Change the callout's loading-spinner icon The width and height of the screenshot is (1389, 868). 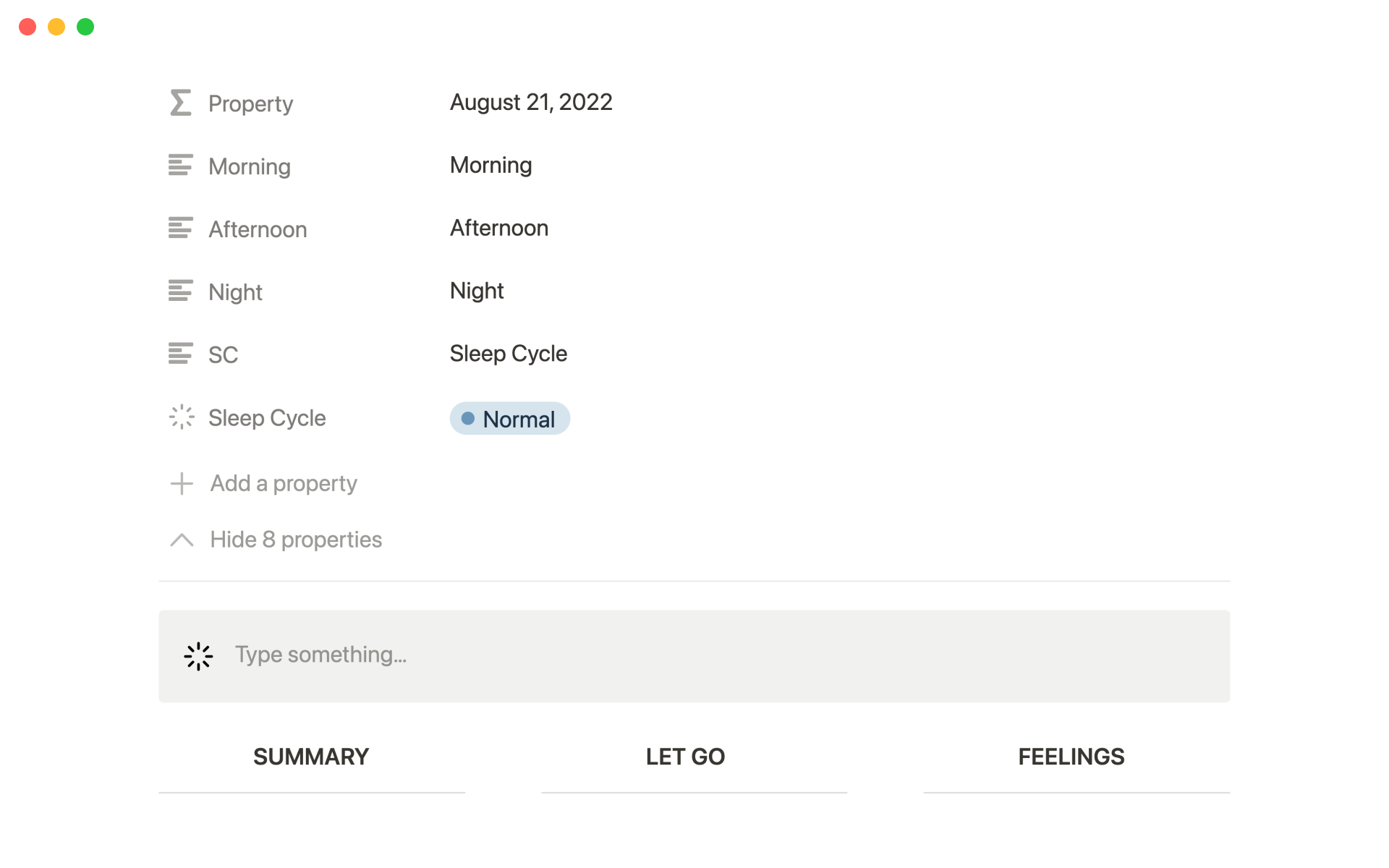[x=198, y=656]
